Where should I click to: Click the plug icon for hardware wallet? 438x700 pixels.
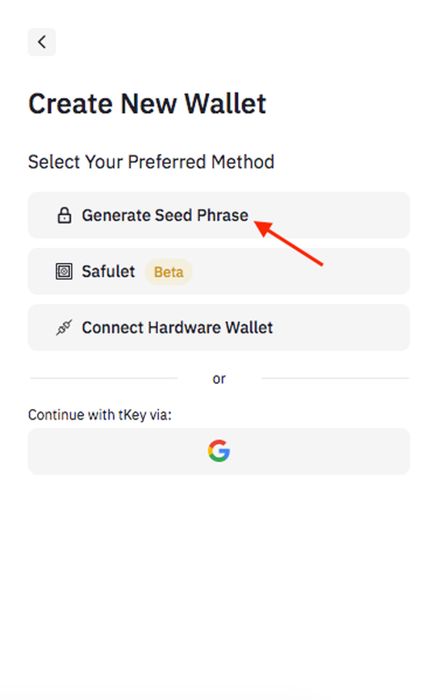click(64, 328)
